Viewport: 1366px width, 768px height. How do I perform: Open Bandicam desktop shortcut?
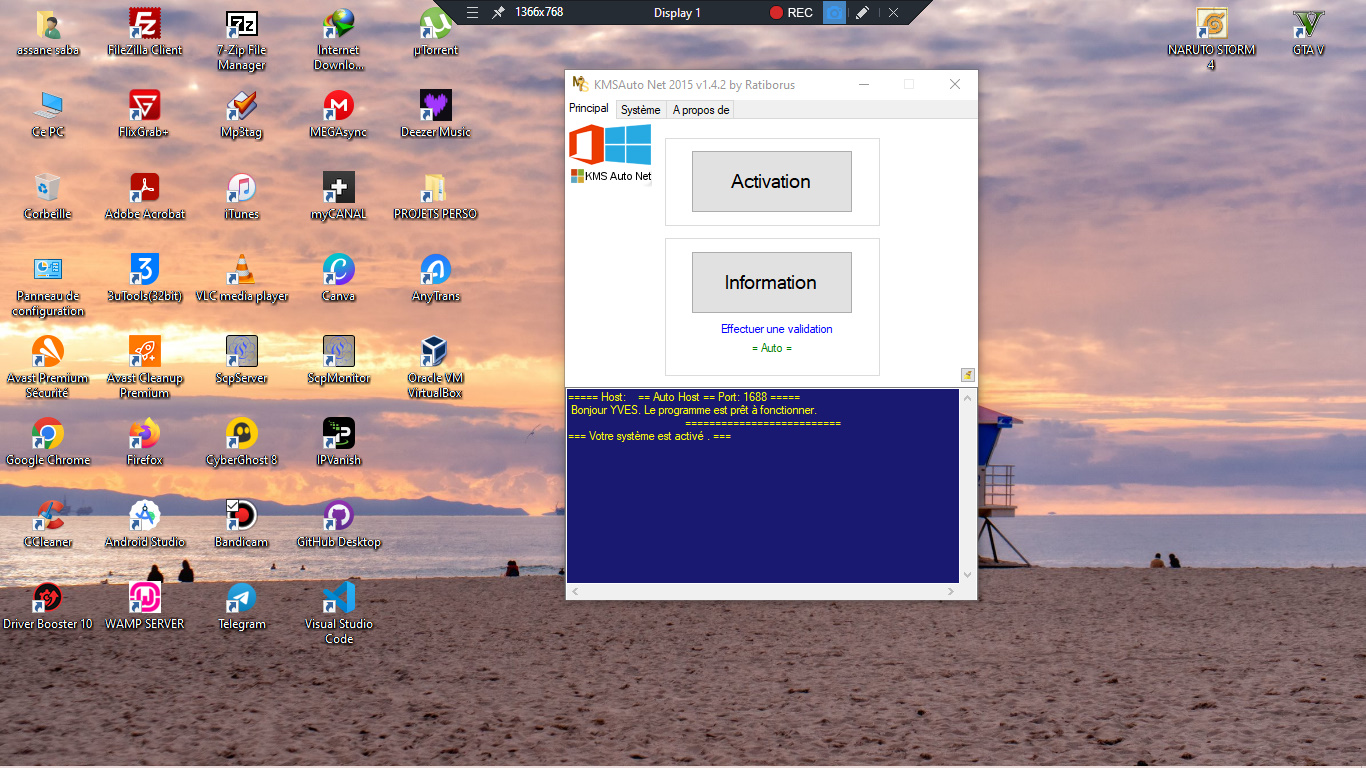tap(241, 525)
